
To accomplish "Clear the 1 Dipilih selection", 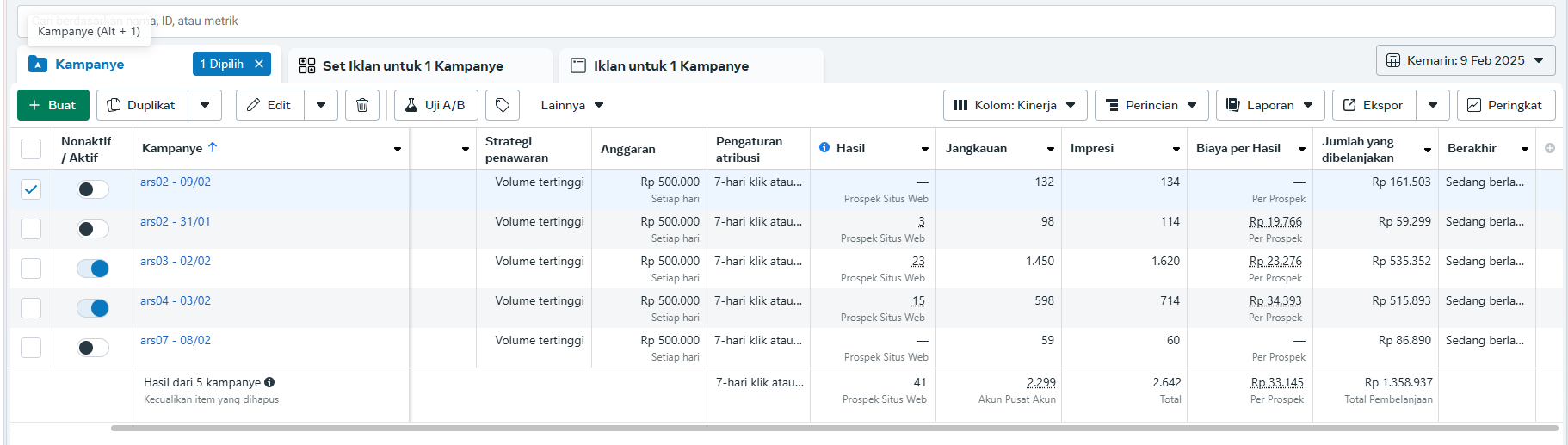I will point(259,64).
